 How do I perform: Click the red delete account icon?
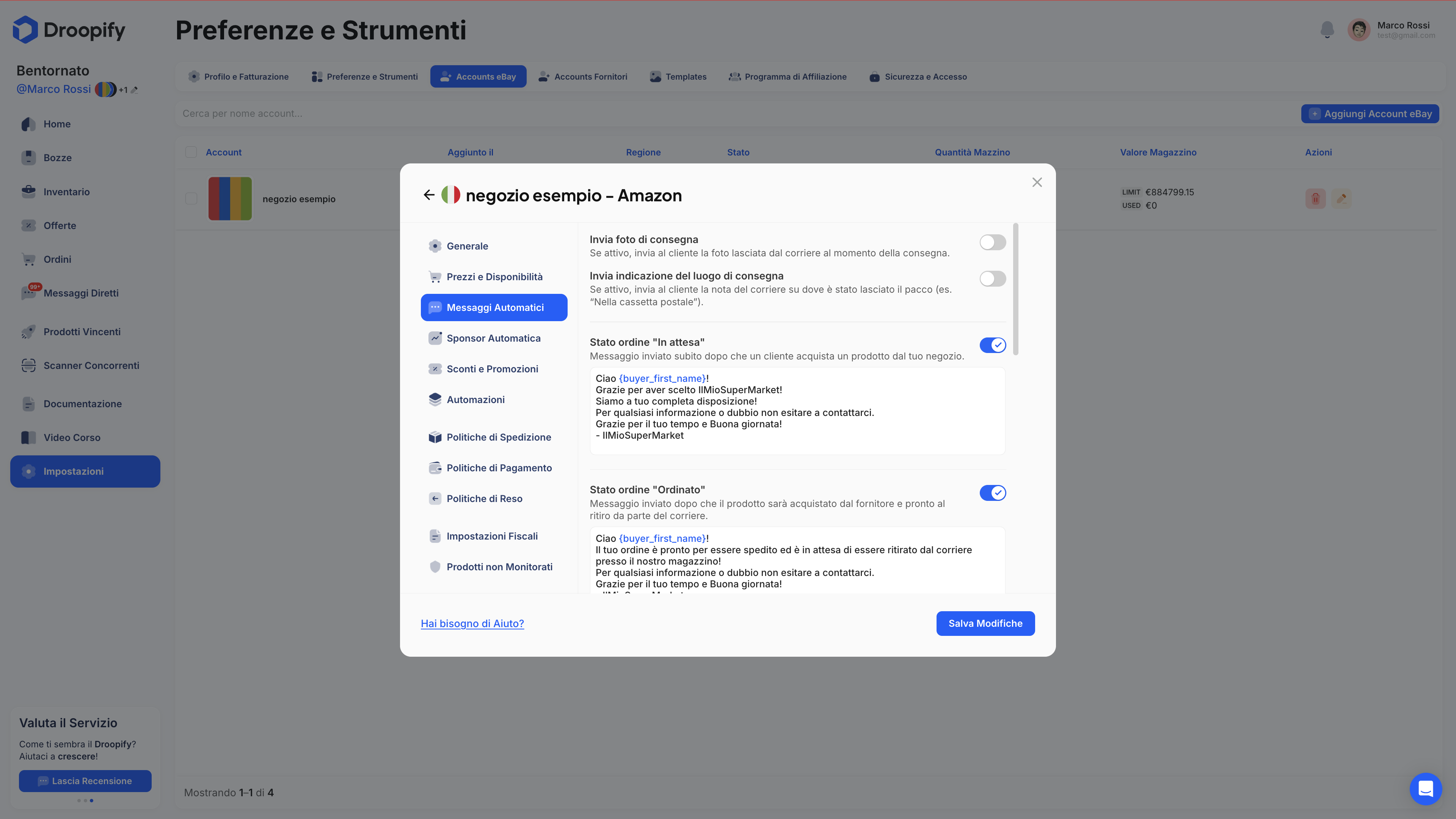[1315, 198]
